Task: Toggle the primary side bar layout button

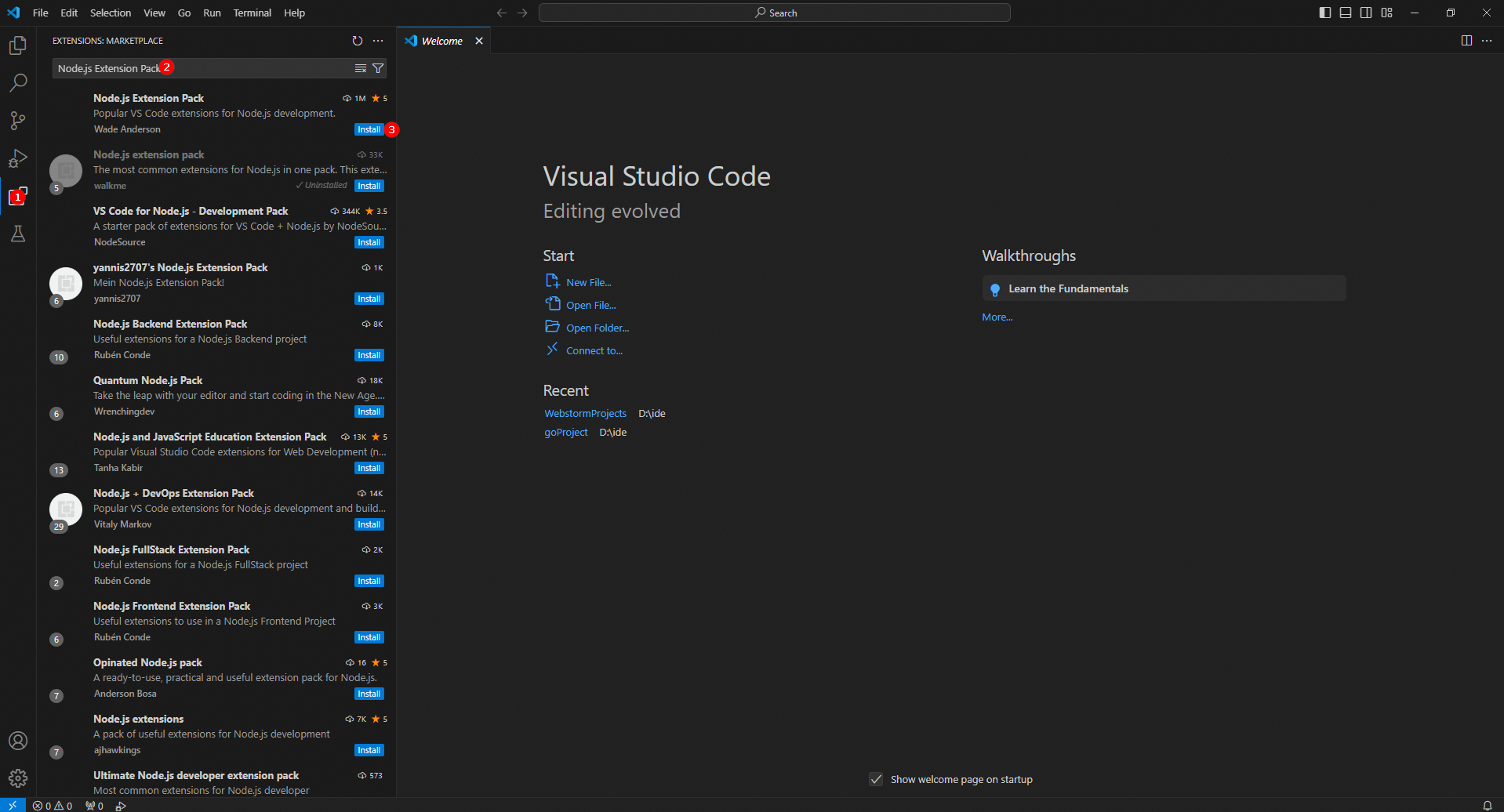Action: coord(1325,13)
